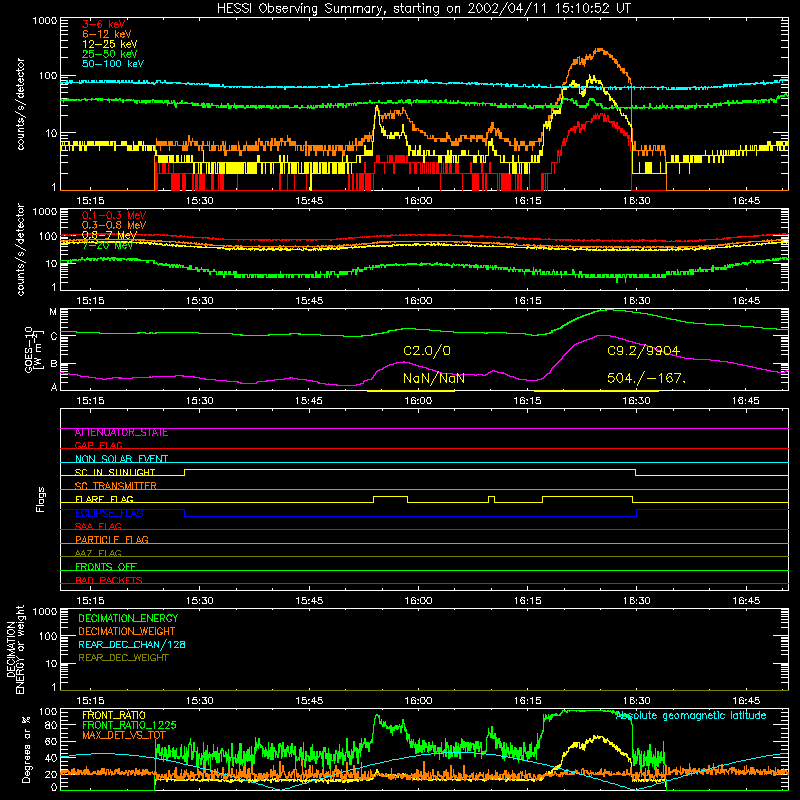Viewport: 800px width, 800px height.
Task: Click the DECIMATION_ENERGY legend label
Action: (x=128, y=618)
